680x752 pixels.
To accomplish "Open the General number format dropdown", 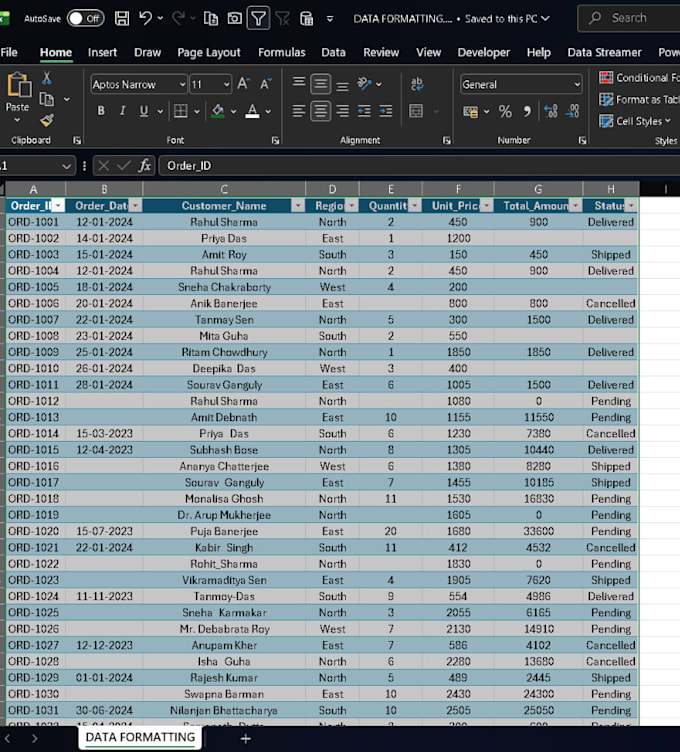I will pyautogui.click(x=577, y=84).
